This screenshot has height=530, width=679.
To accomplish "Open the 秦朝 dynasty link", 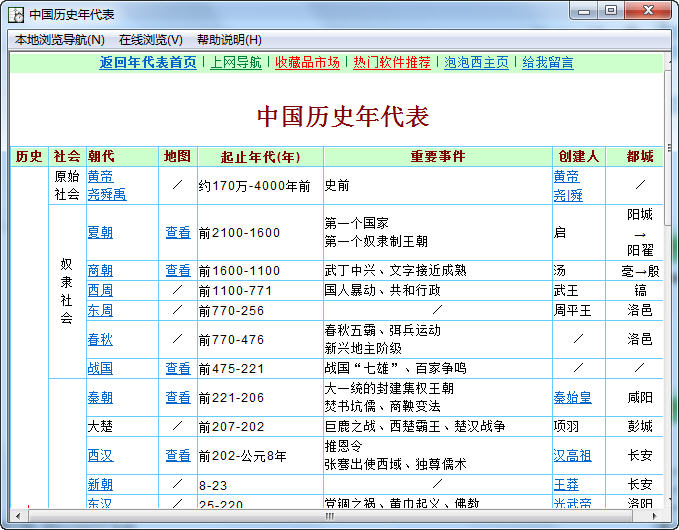I will 100,398.
